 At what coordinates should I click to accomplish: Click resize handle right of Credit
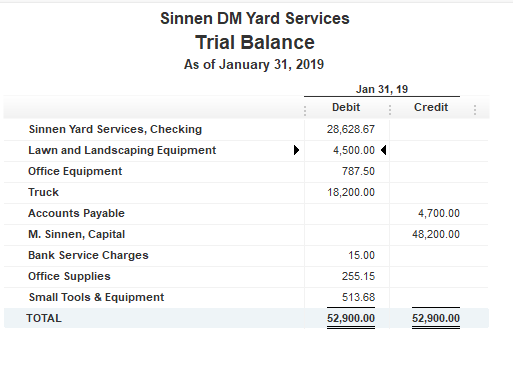(475, 110)
